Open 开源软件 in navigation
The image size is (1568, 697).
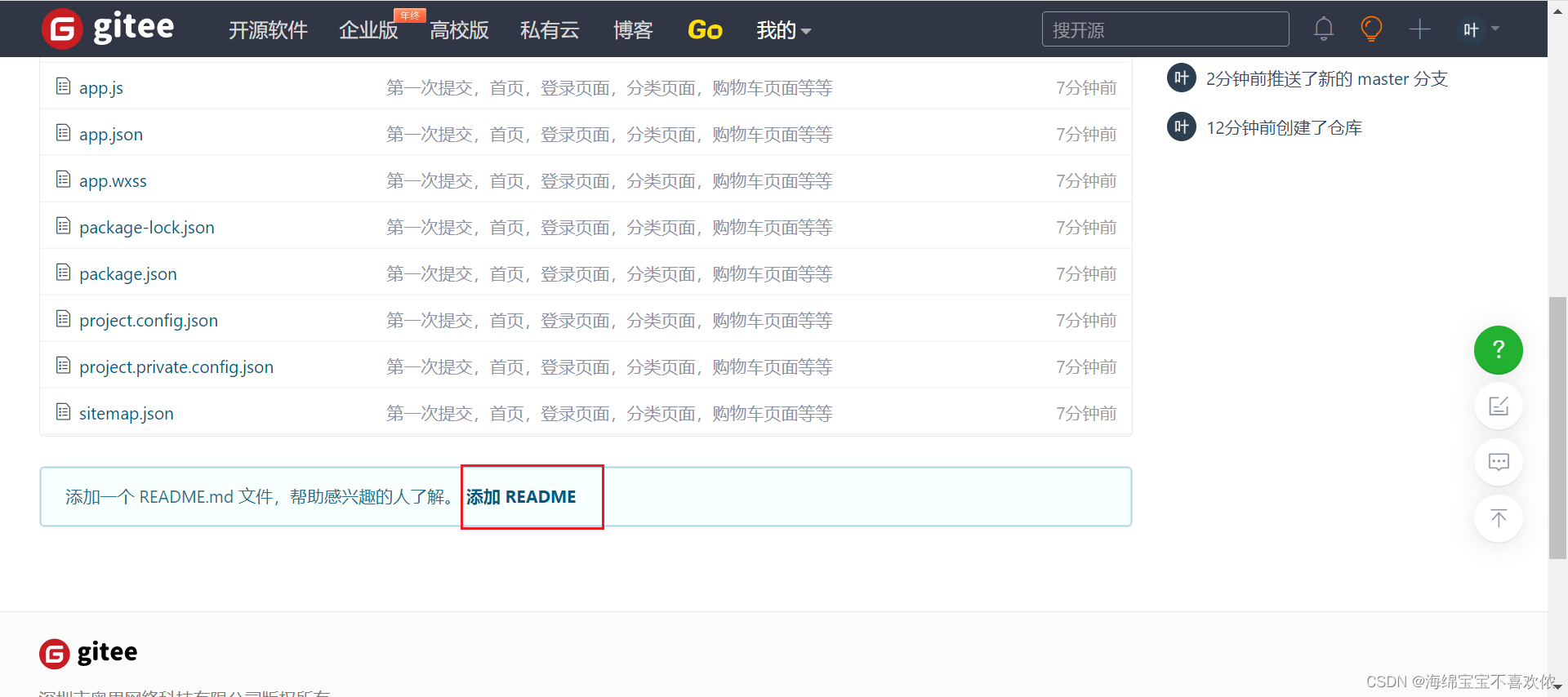[268, 30]
